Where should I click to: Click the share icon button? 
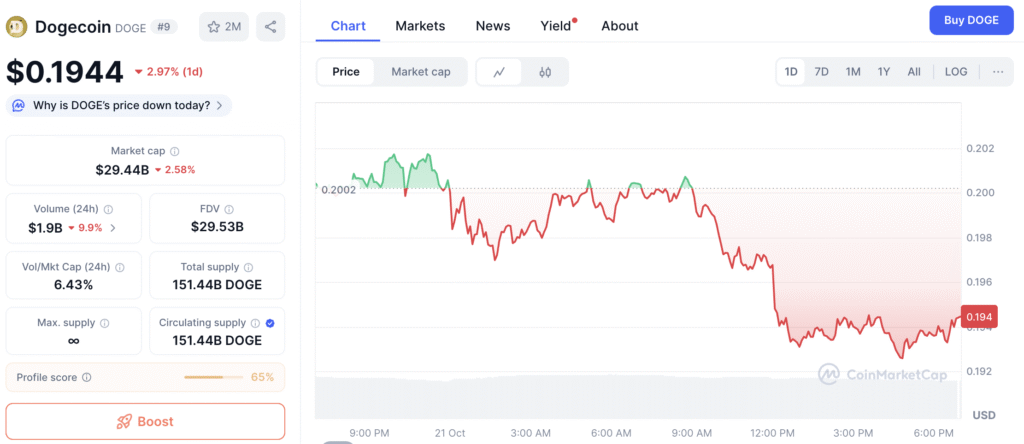point(270,27)
